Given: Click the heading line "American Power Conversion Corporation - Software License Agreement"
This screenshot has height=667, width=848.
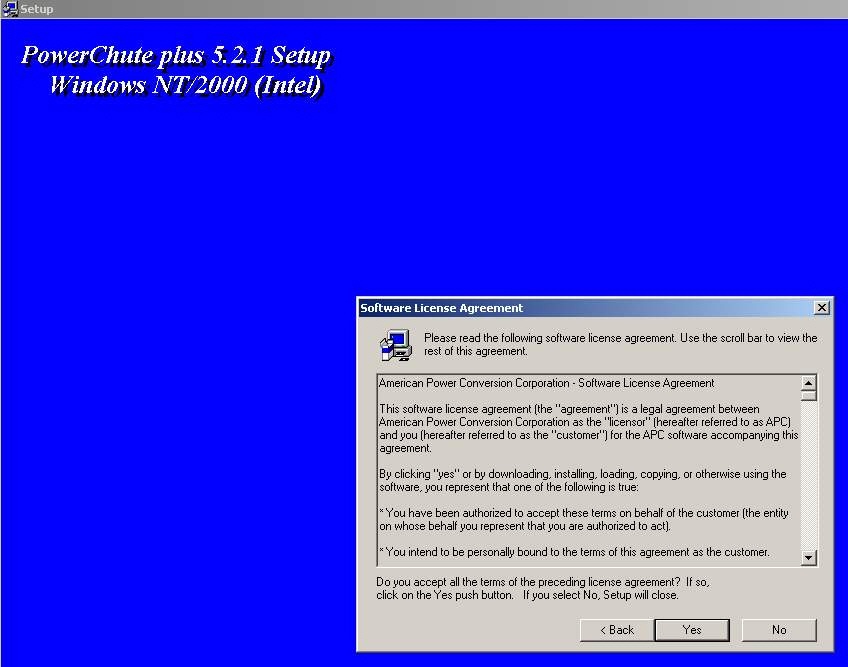Looking at the screenshot, I should click(x=546, y=383).
